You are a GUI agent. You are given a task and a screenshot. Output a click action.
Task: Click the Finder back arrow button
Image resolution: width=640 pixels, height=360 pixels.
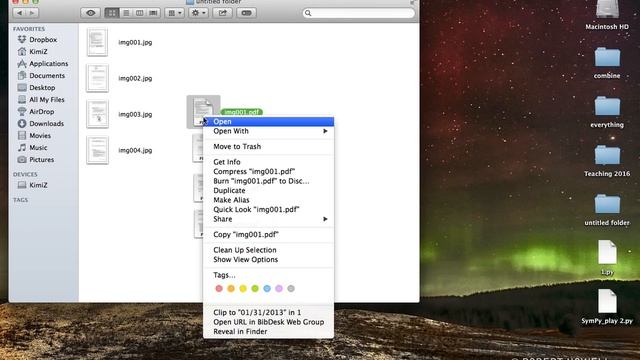[x=19, y=13]
